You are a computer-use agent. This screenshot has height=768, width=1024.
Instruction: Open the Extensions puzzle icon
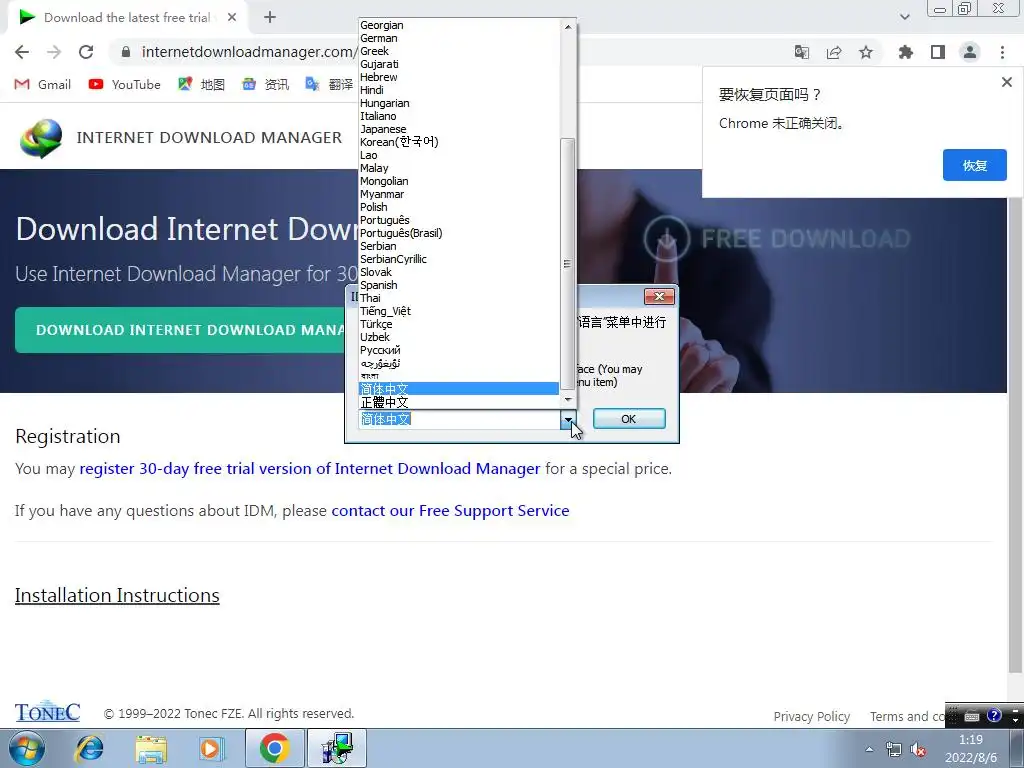click(x=906, y=52)
